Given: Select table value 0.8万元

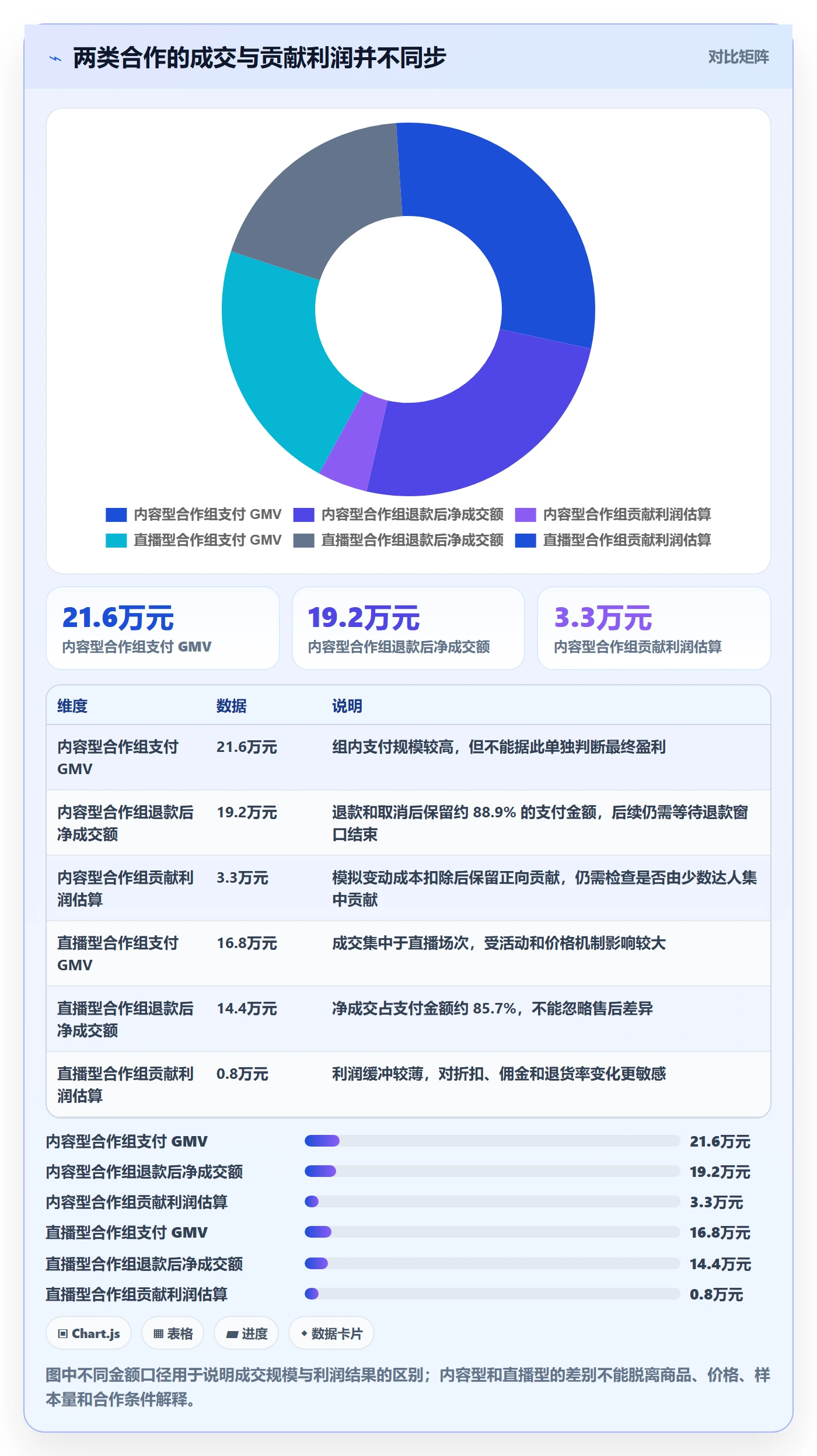Looking at the screenshot, I should pos(242,1074).
